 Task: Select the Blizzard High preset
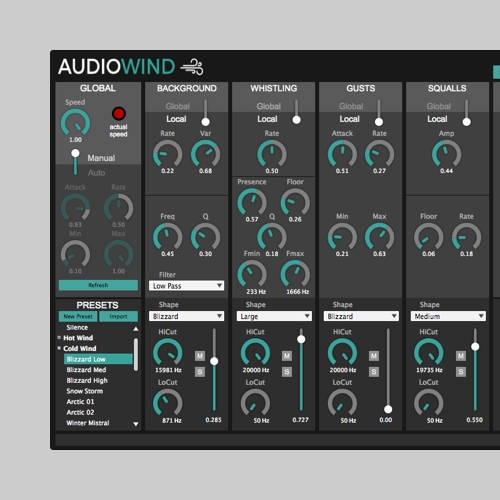(x=87, y=380)
